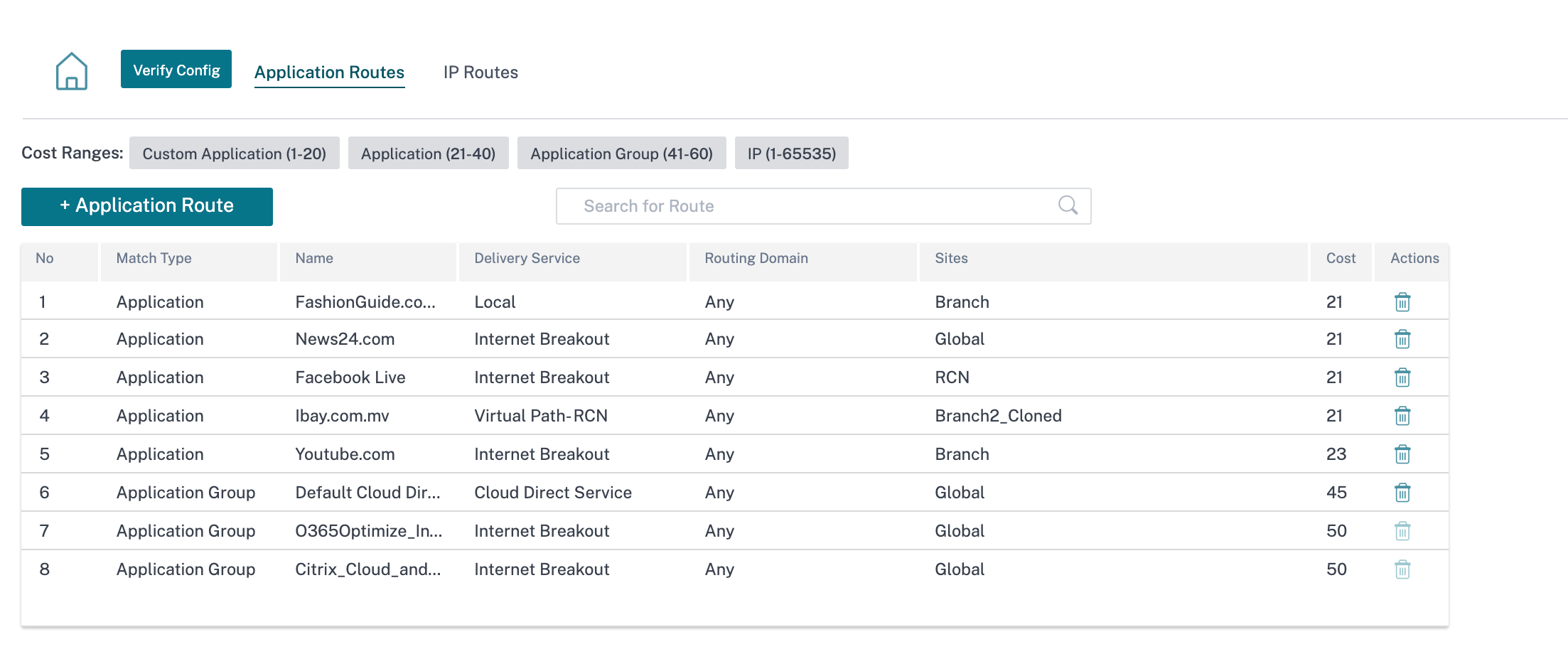
Task: Focus the Search for Route field
Action: 823,206
